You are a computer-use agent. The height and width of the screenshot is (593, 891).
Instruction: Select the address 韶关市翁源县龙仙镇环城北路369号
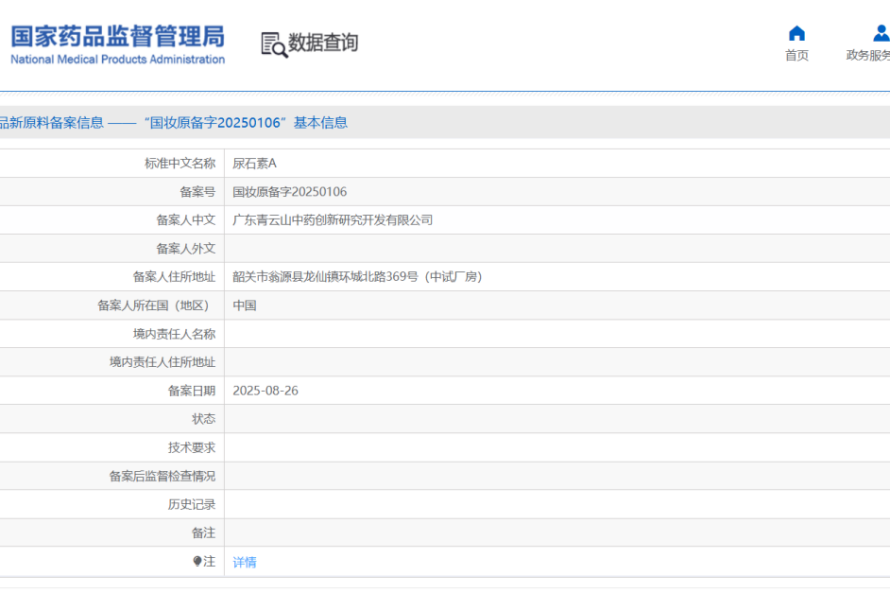(325, 277)
